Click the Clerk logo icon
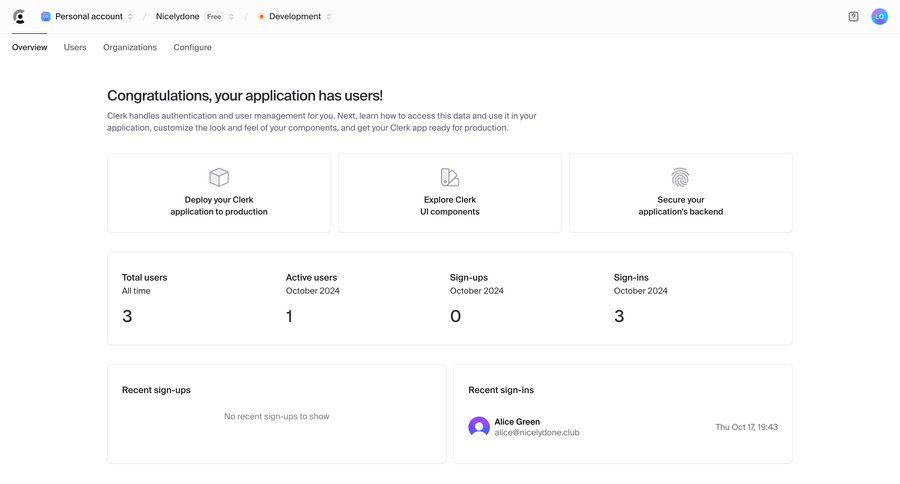 click(19, 17)
